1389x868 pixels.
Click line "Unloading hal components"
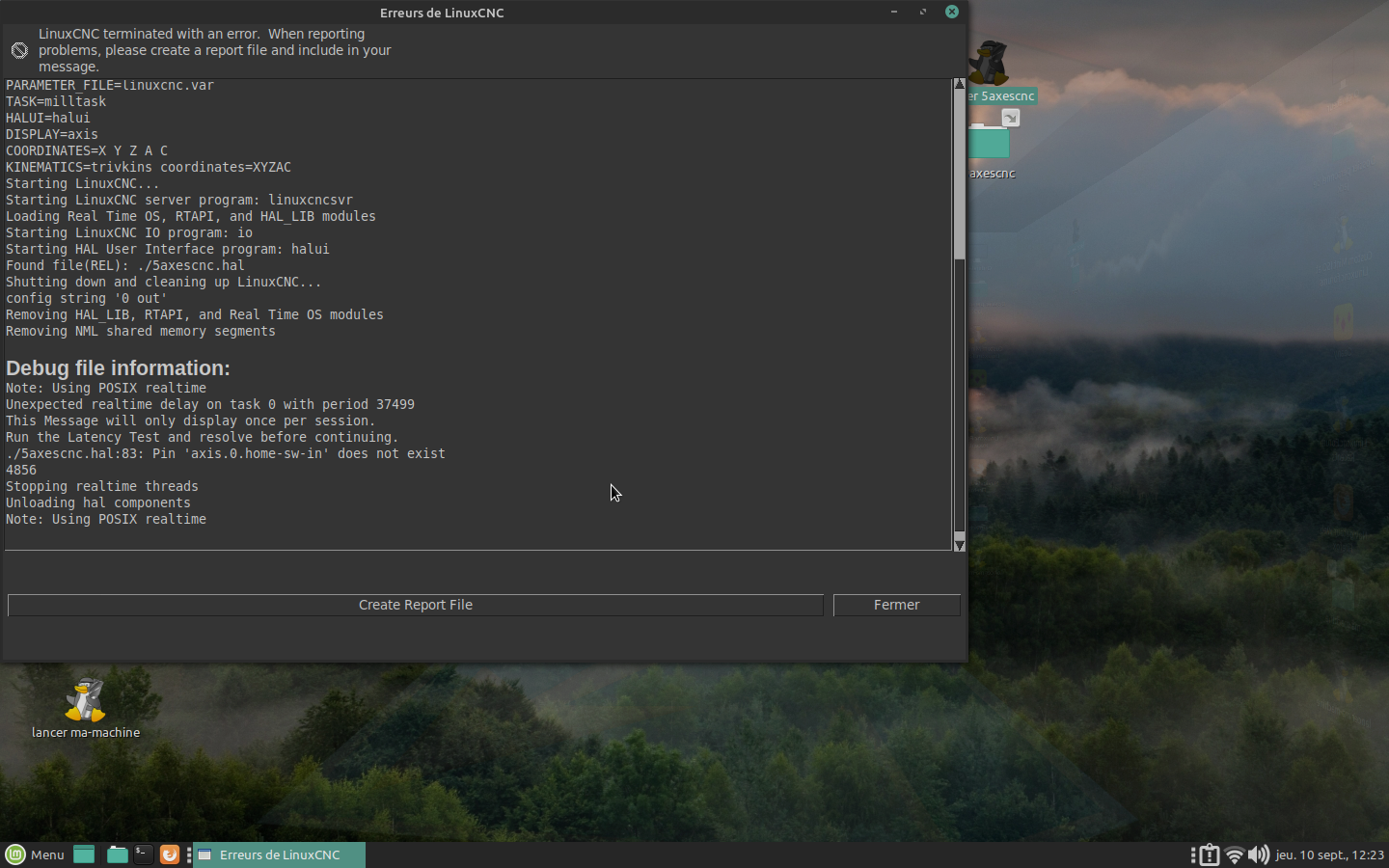98,502
